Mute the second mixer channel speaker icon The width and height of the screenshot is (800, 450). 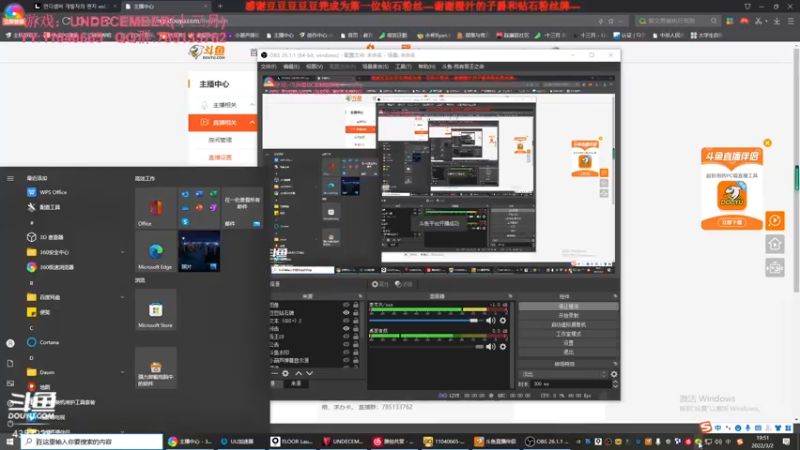pos(490,346)
